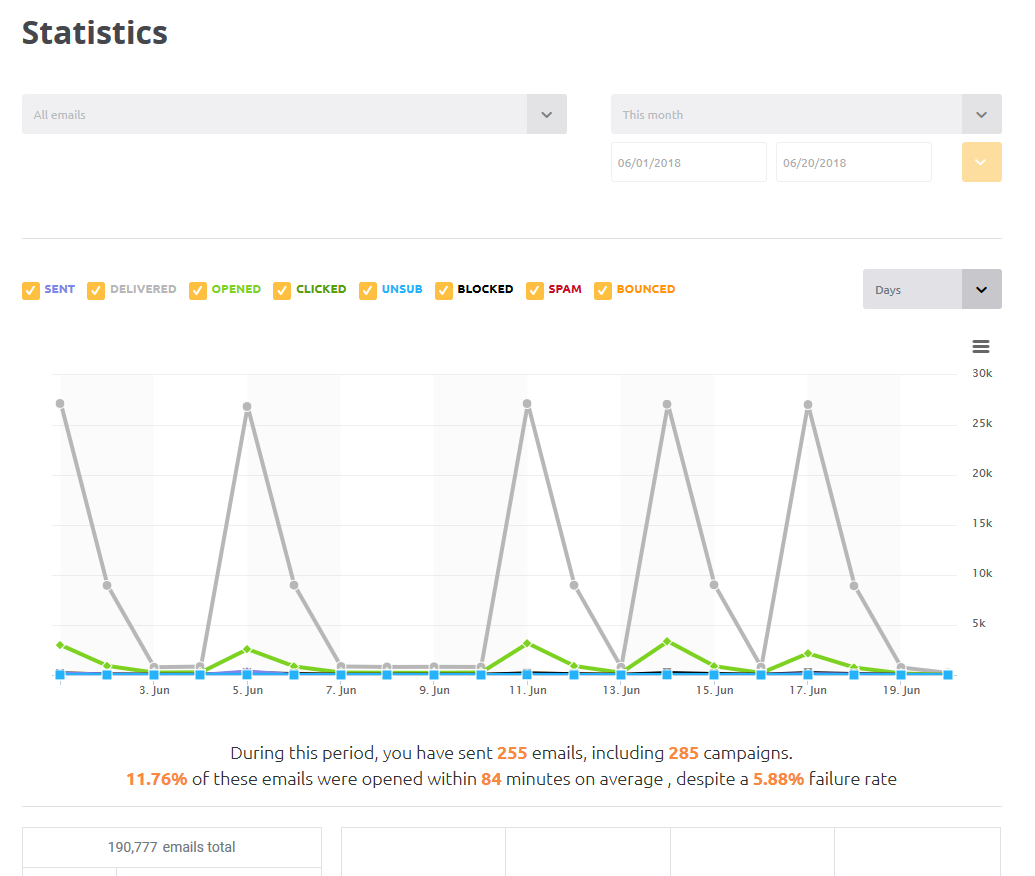Click the 5.88% failure rate value
The image size is (1035, 876).
[x=778, y=779]
